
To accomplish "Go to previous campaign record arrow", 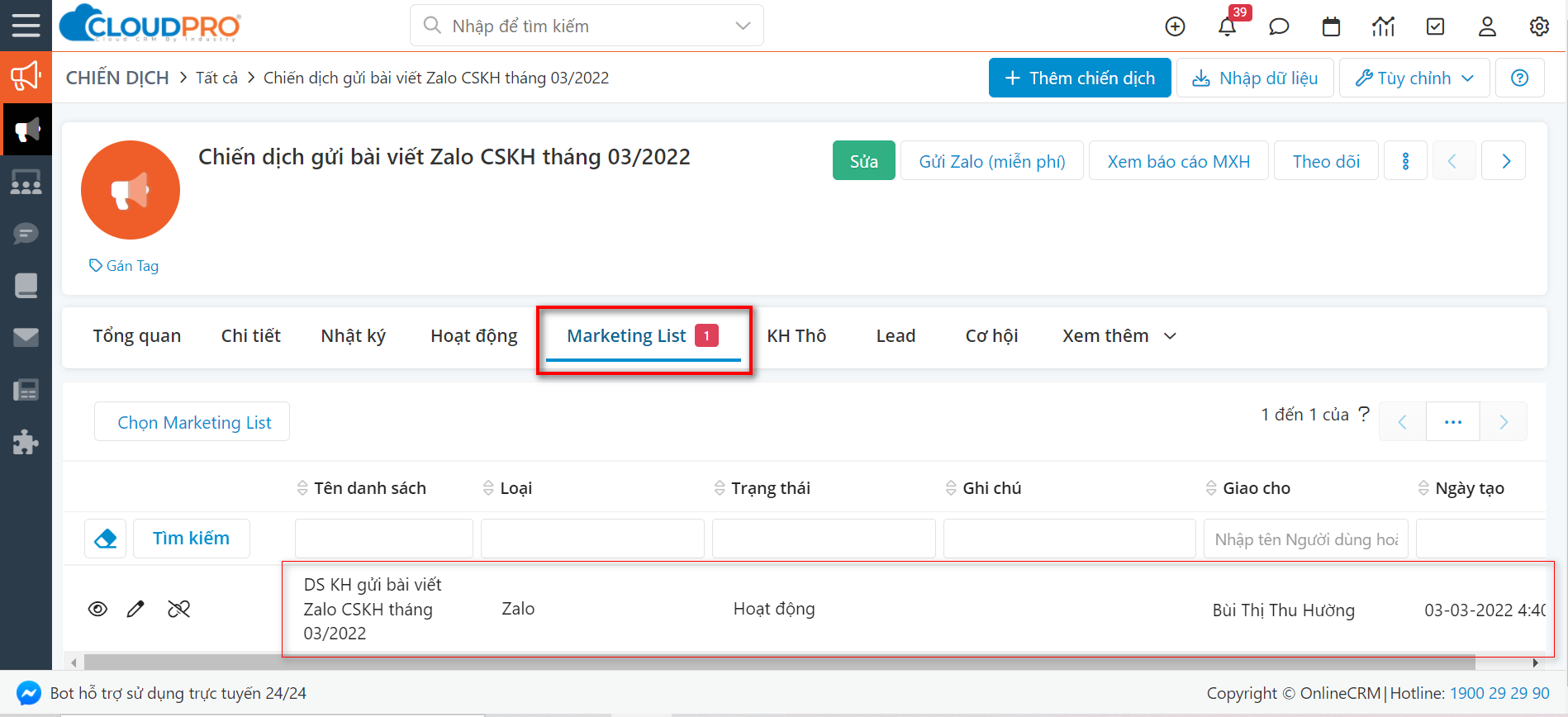I will (1453, 161).
